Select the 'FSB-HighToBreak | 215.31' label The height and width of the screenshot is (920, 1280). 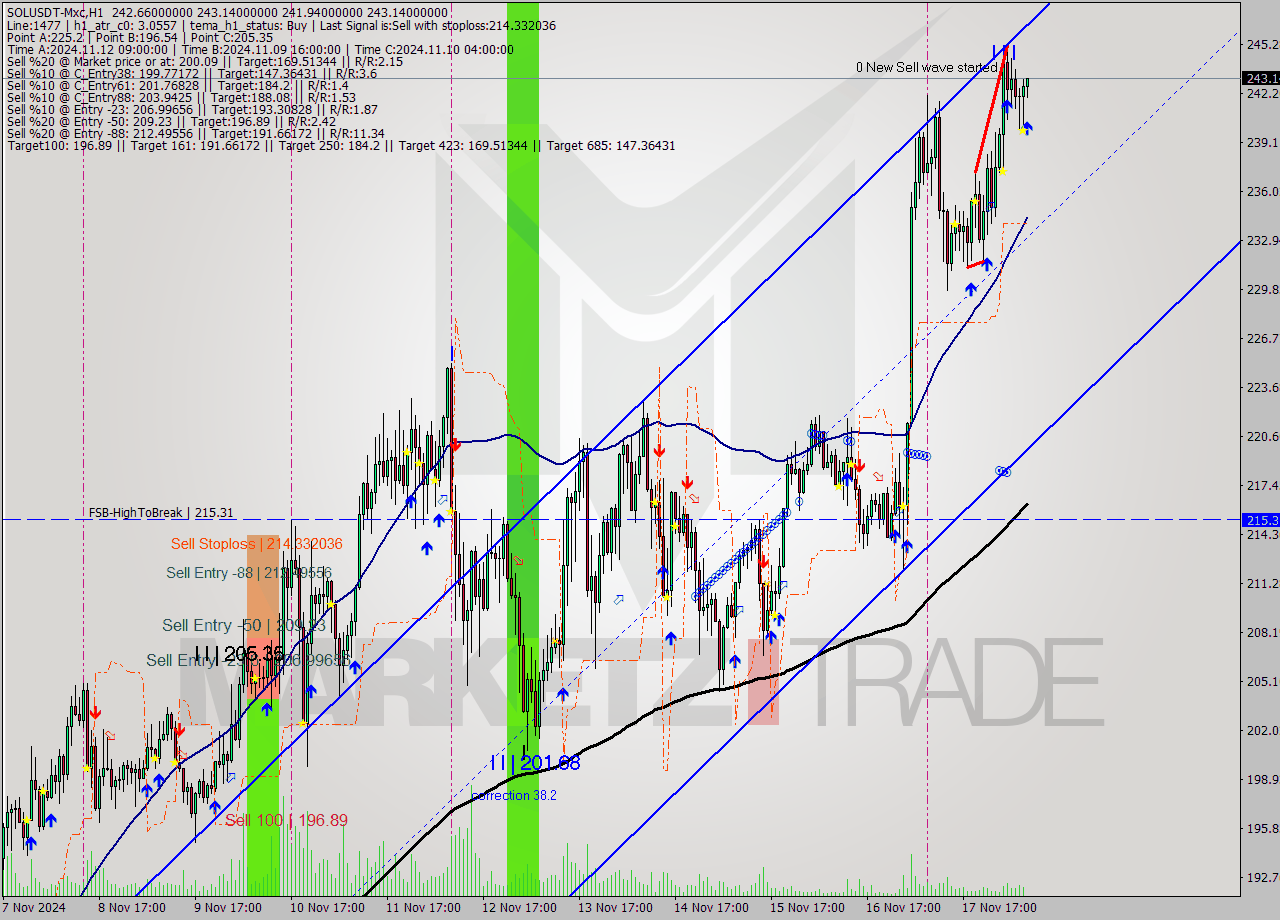pyautogui.click(x=161, y=513)
